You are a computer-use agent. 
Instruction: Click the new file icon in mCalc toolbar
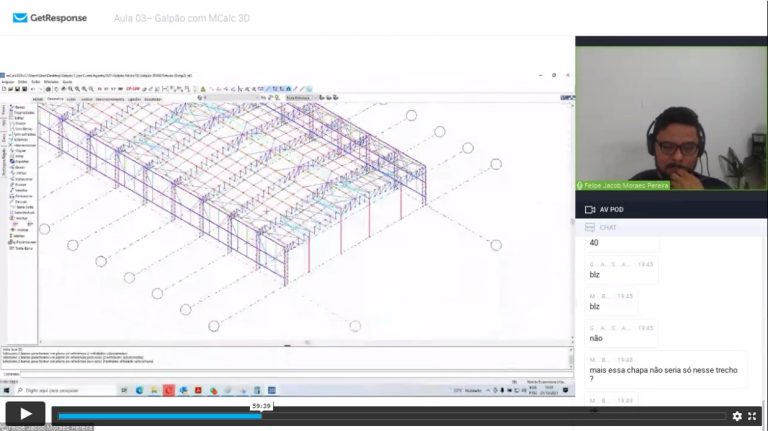click(4, 89)
